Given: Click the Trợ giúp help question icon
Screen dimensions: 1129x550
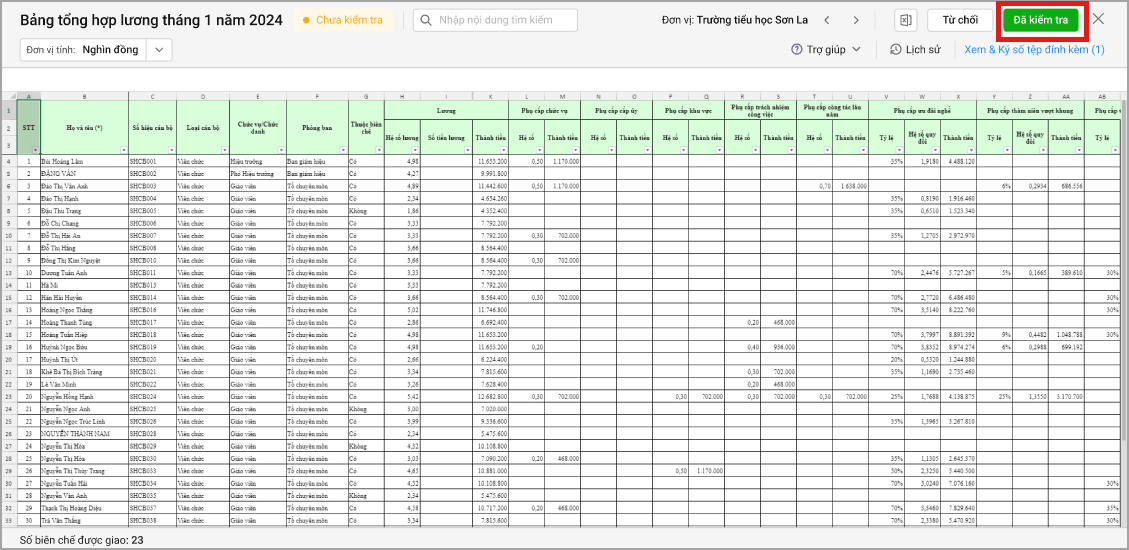Looking at the screenshot, I should pos(797,49).
